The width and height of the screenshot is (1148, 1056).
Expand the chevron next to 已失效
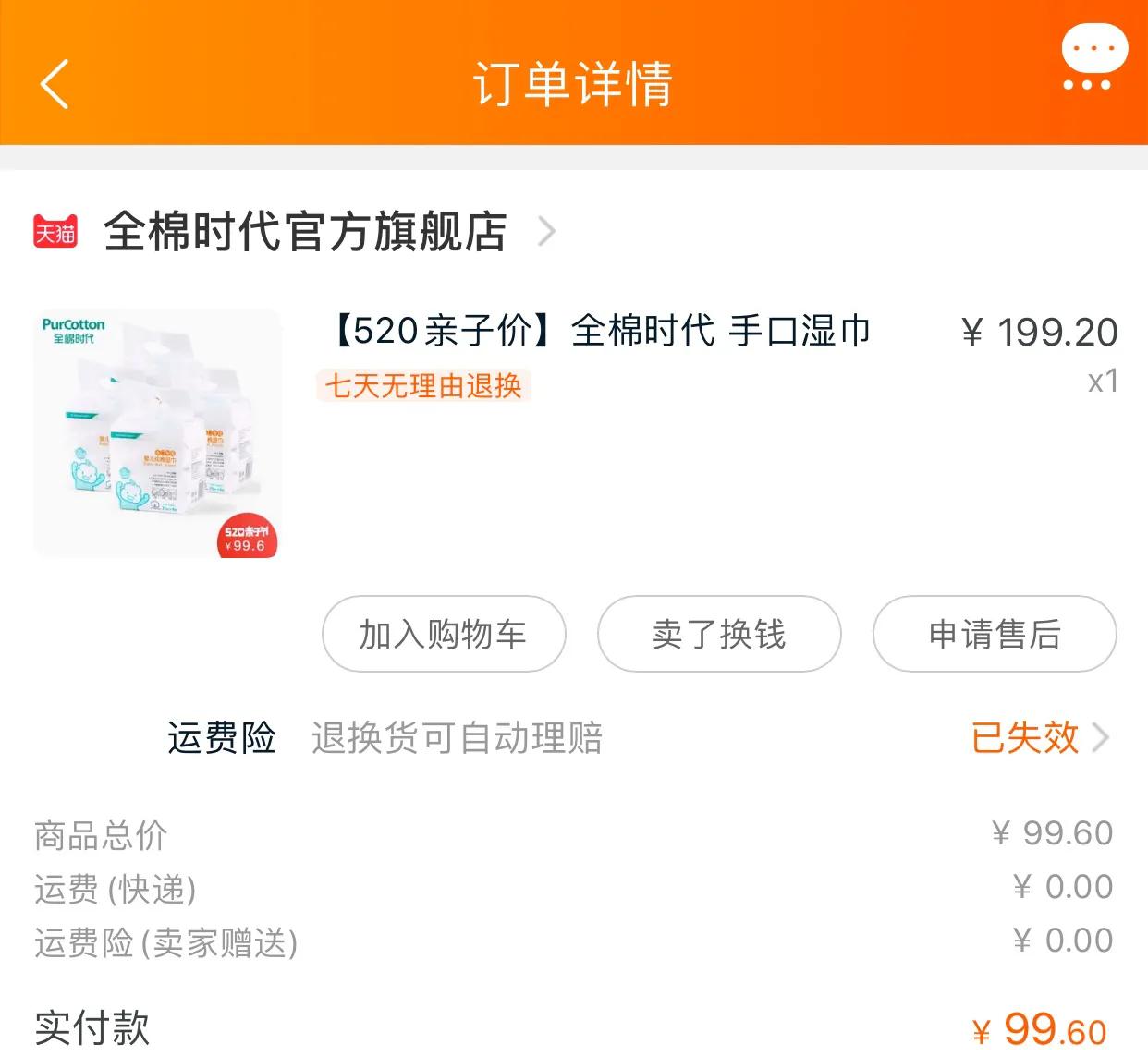1101,738
